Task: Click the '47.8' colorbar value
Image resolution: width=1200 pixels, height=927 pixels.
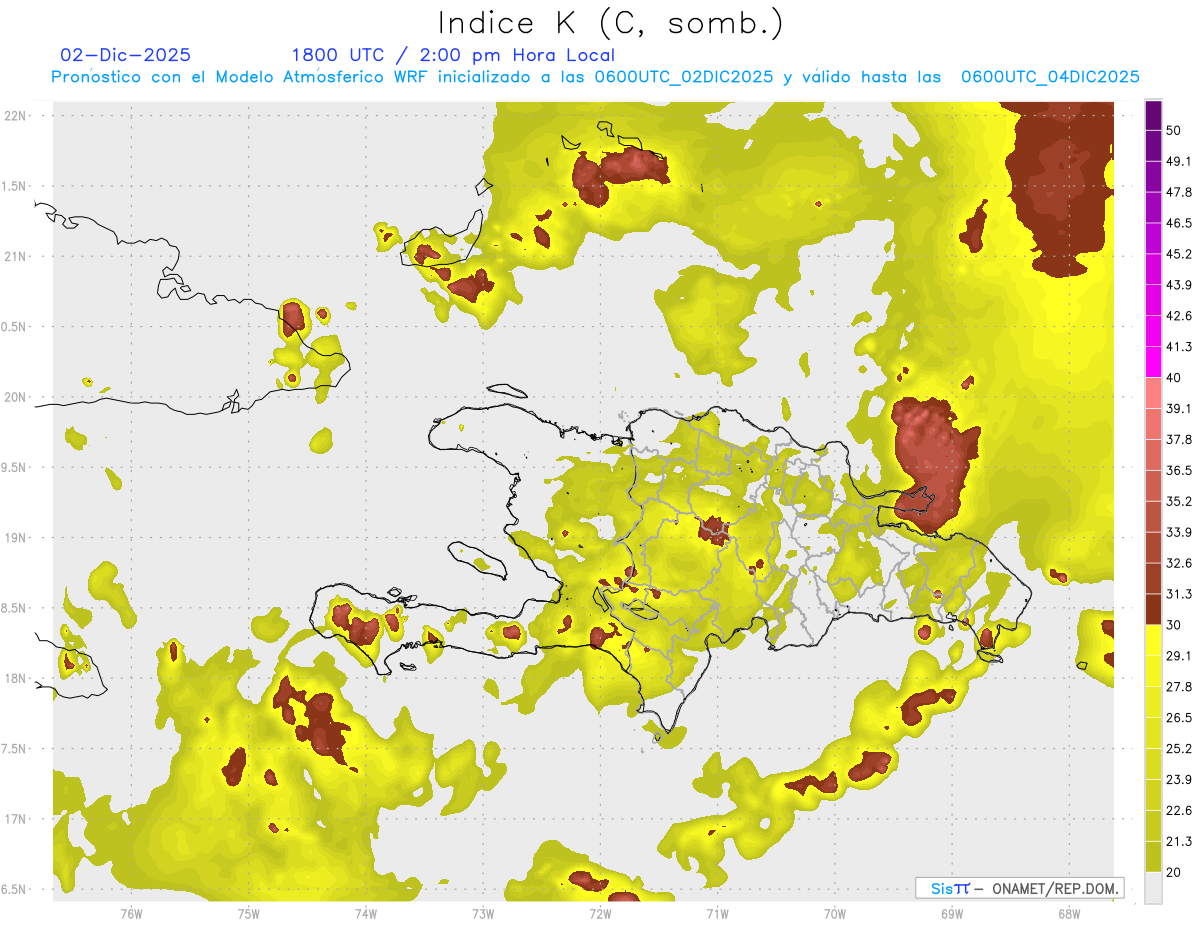Action: pos(1180,193)
